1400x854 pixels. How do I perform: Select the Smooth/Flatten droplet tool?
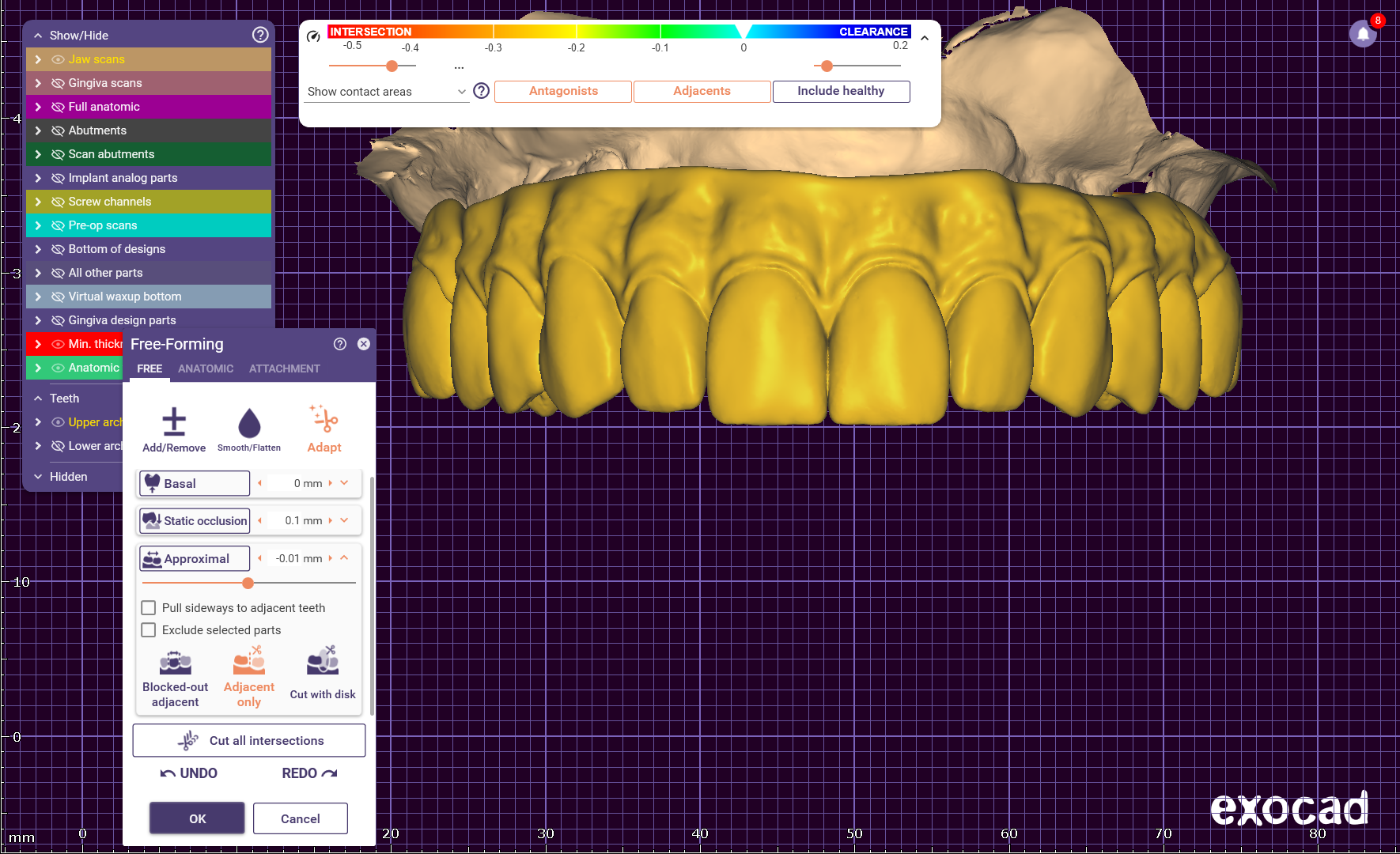[249, 424]
